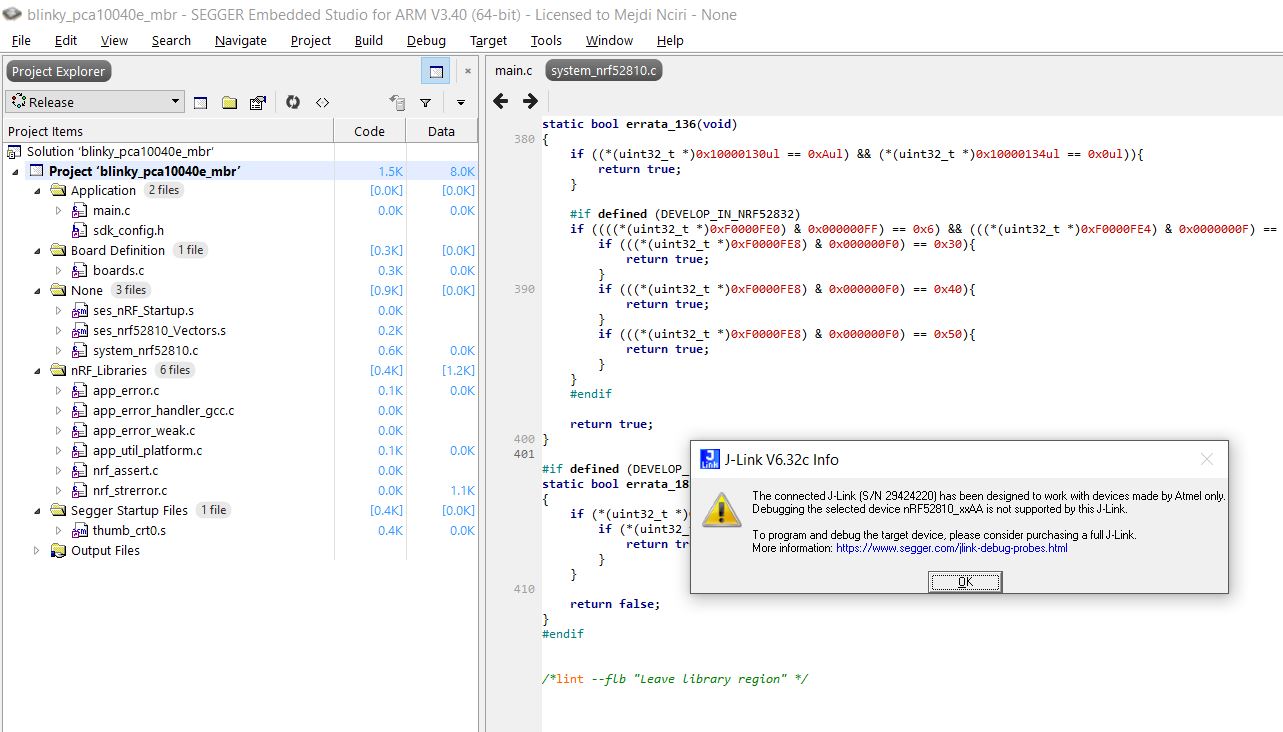Navigate back with the left arrow

click(x=501, y=101)
